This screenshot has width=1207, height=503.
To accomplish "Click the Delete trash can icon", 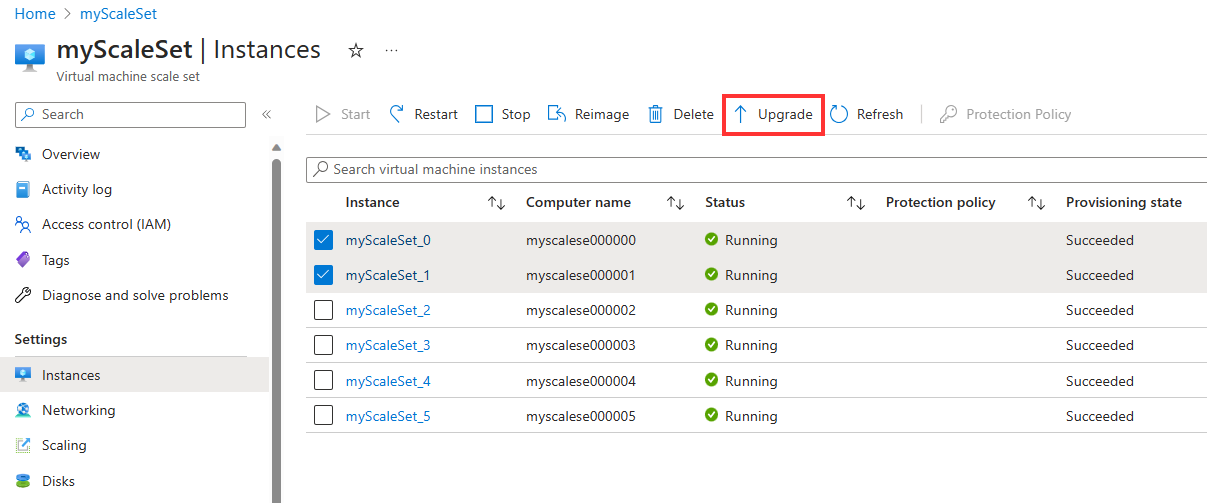I will [x=656, y=114].
